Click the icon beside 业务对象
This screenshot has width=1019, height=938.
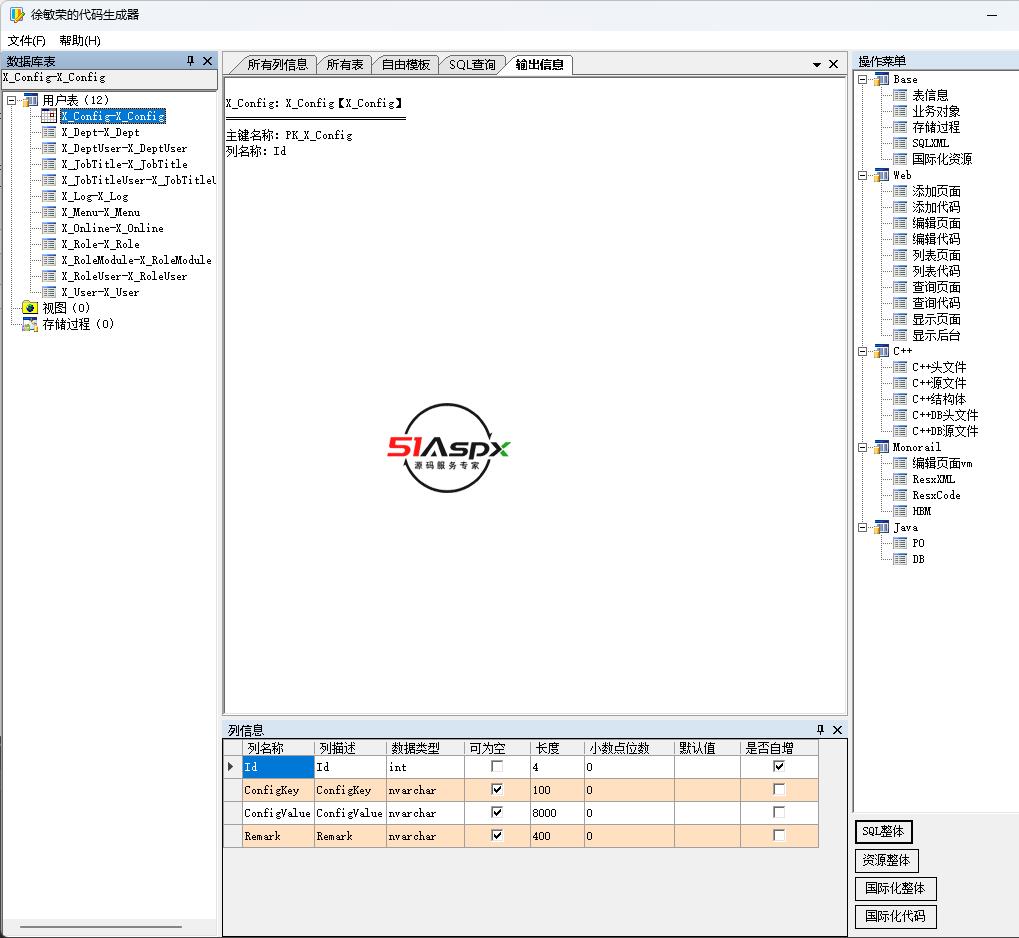click(x=899, y=111)
